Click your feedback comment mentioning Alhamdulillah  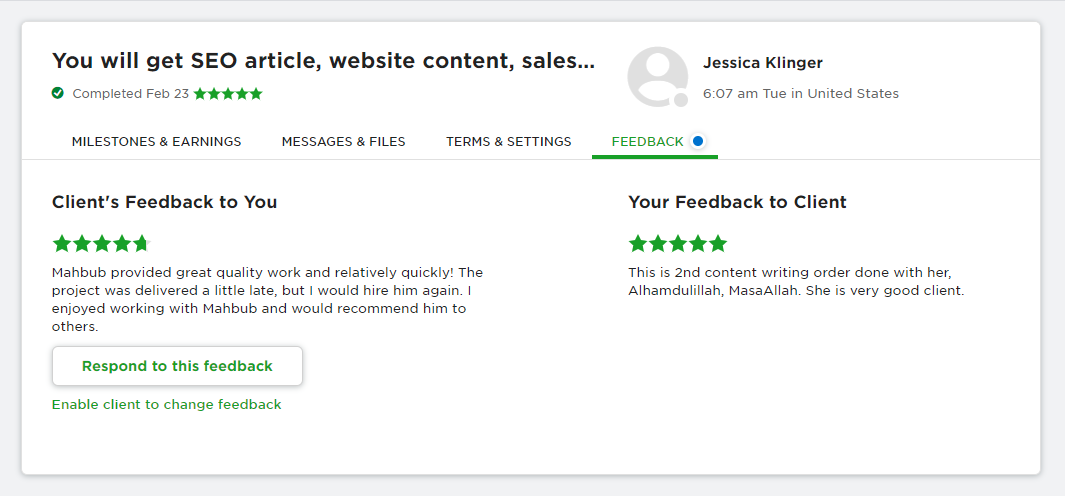click(795, 281)
